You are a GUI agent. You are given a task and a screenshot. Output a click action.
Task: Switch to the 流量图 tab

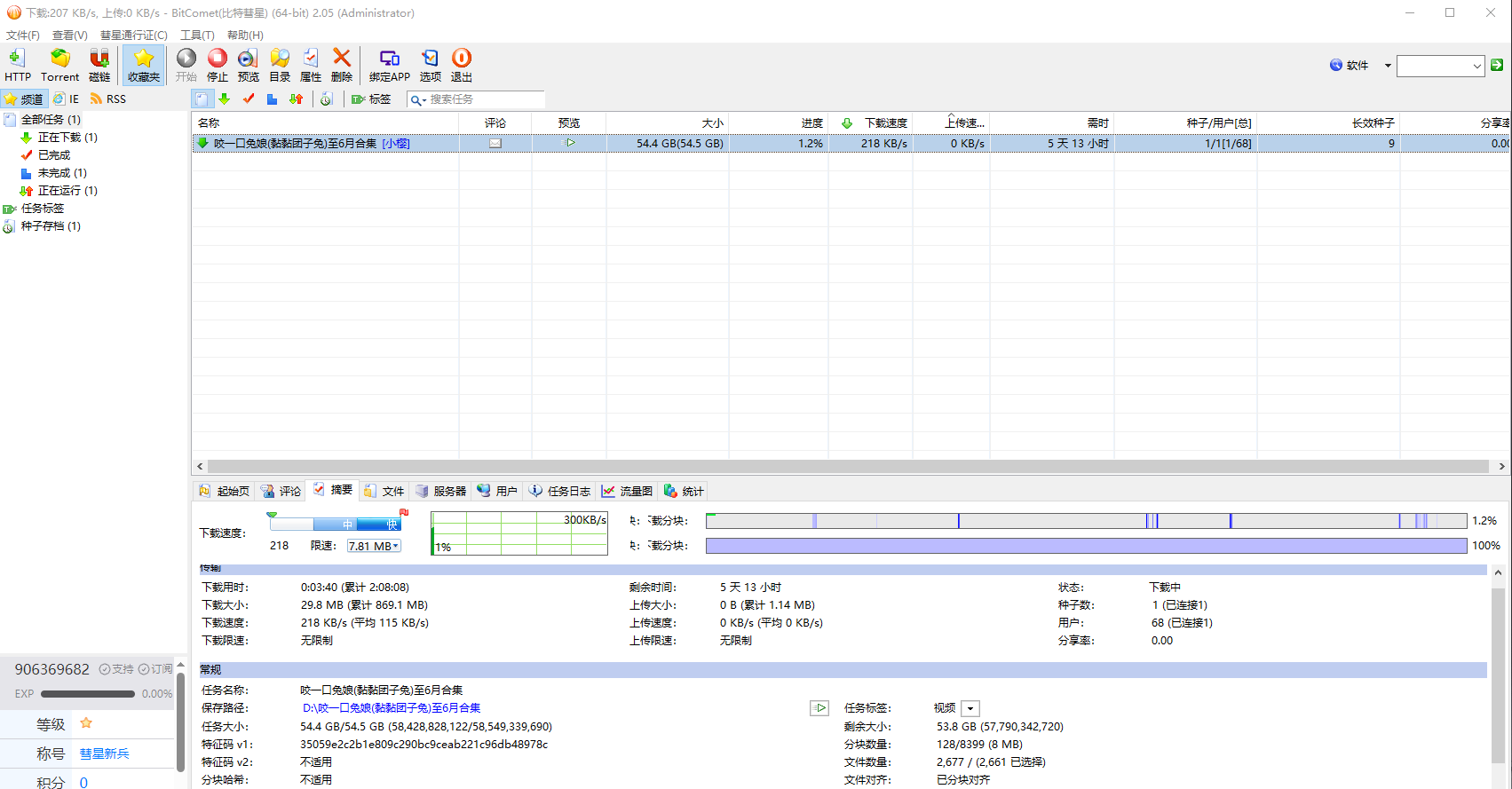[627, 491]
